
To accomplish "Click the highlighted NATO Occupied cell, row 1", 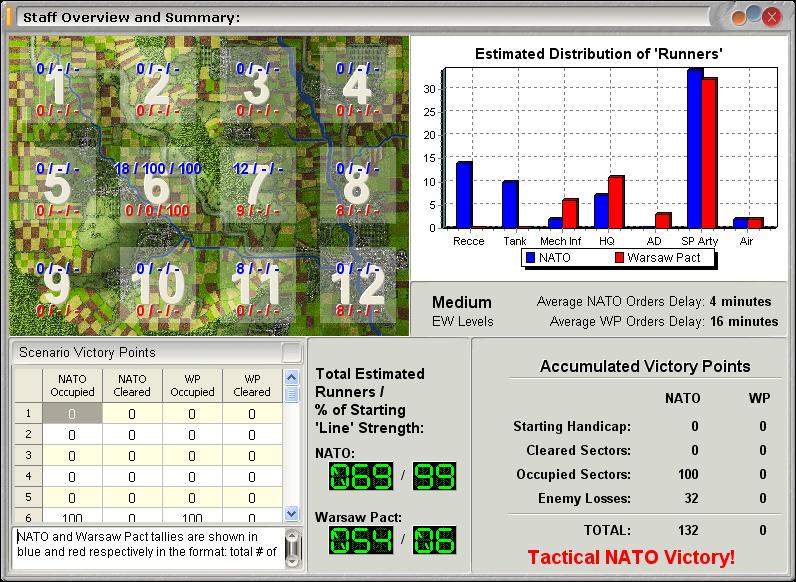I will [x=72, y=413].
